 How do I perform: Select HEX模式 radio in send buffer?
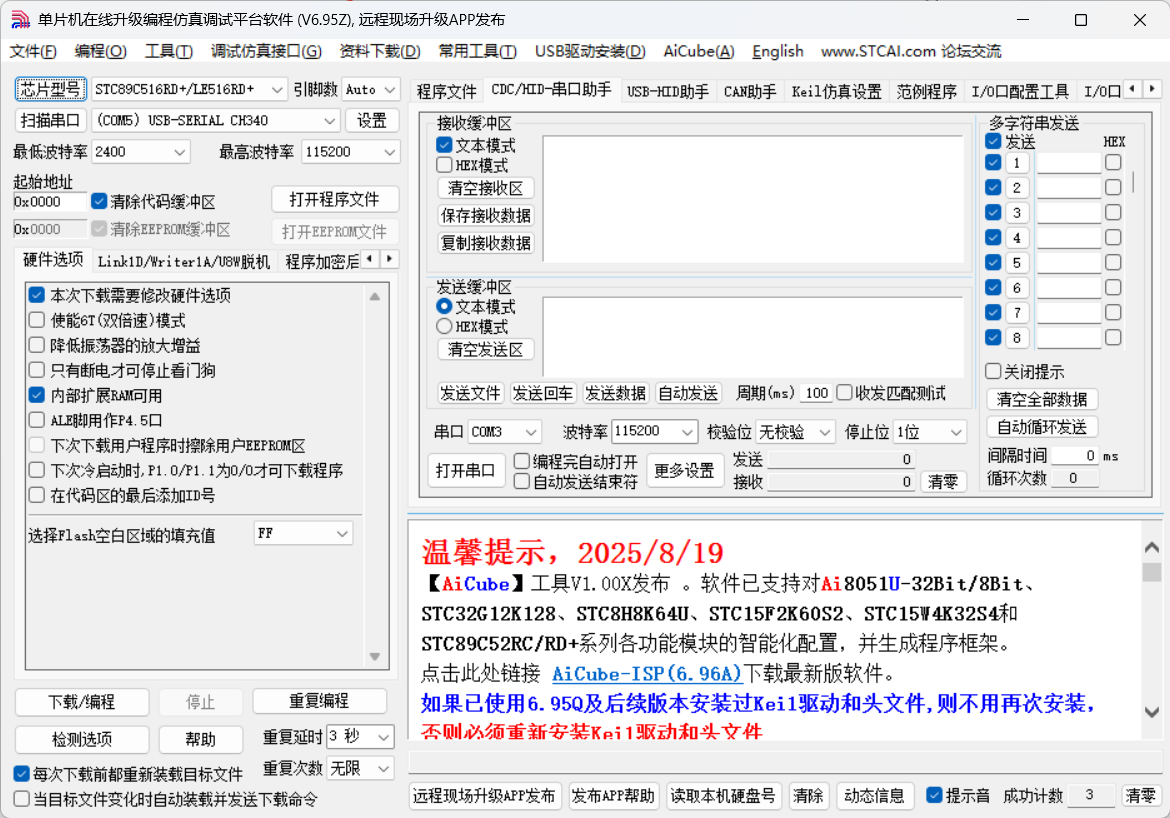click(x=444, y=326)
